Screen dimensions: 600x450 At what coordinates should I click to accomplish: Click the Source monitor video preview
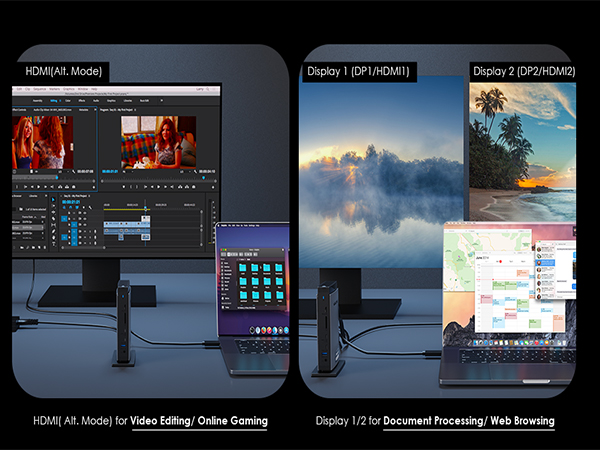43,141
